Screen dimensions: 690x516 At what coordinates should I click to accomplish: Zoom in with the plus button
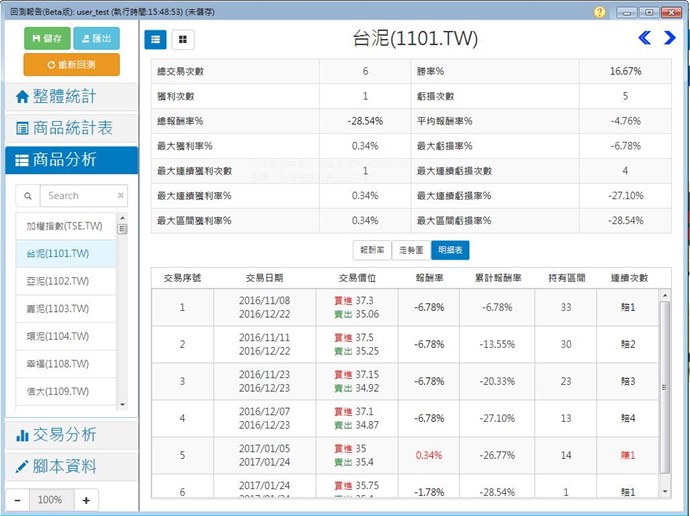(86, 499)
